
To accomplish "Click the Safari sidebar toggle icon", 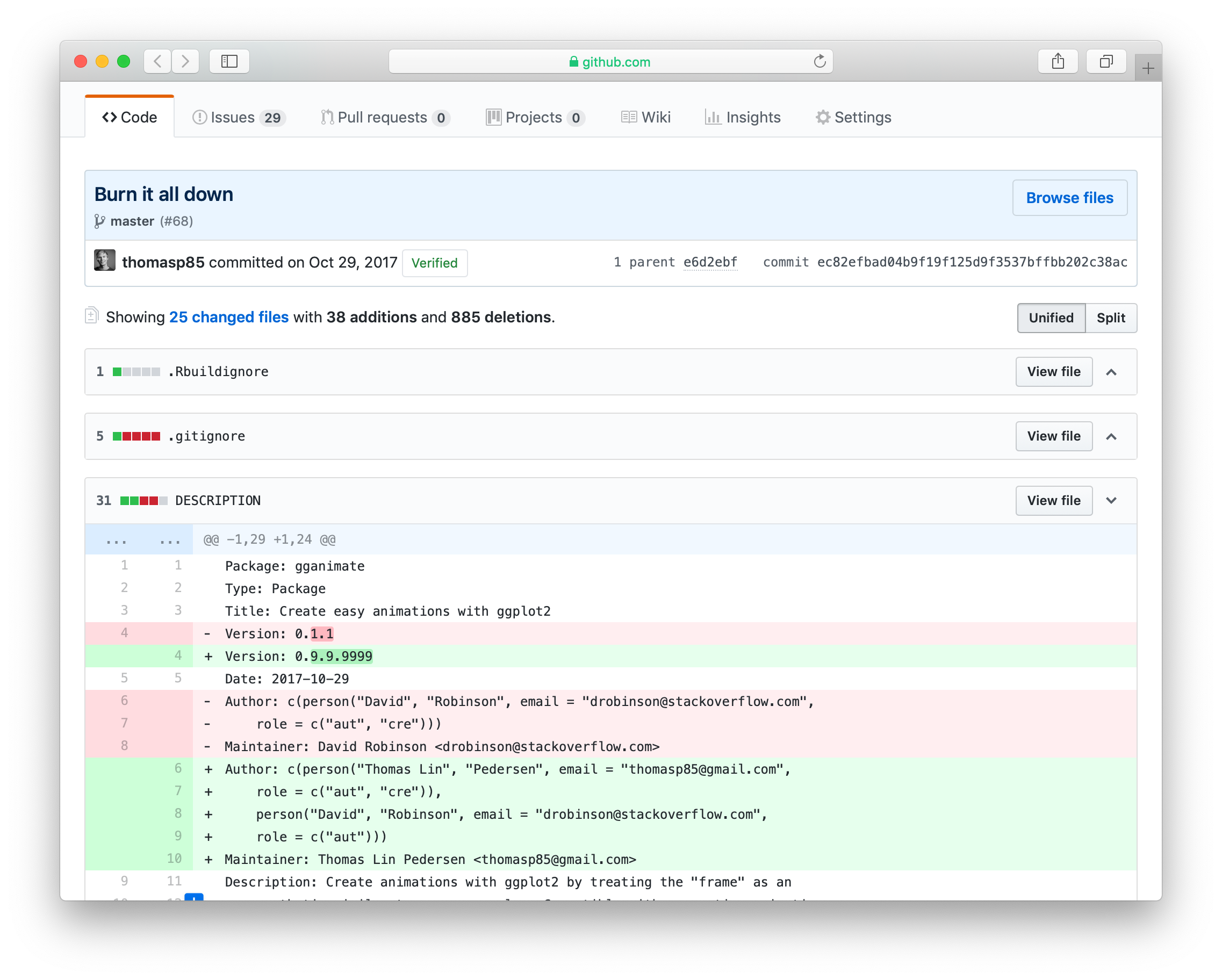I will [x=229, y=61].
